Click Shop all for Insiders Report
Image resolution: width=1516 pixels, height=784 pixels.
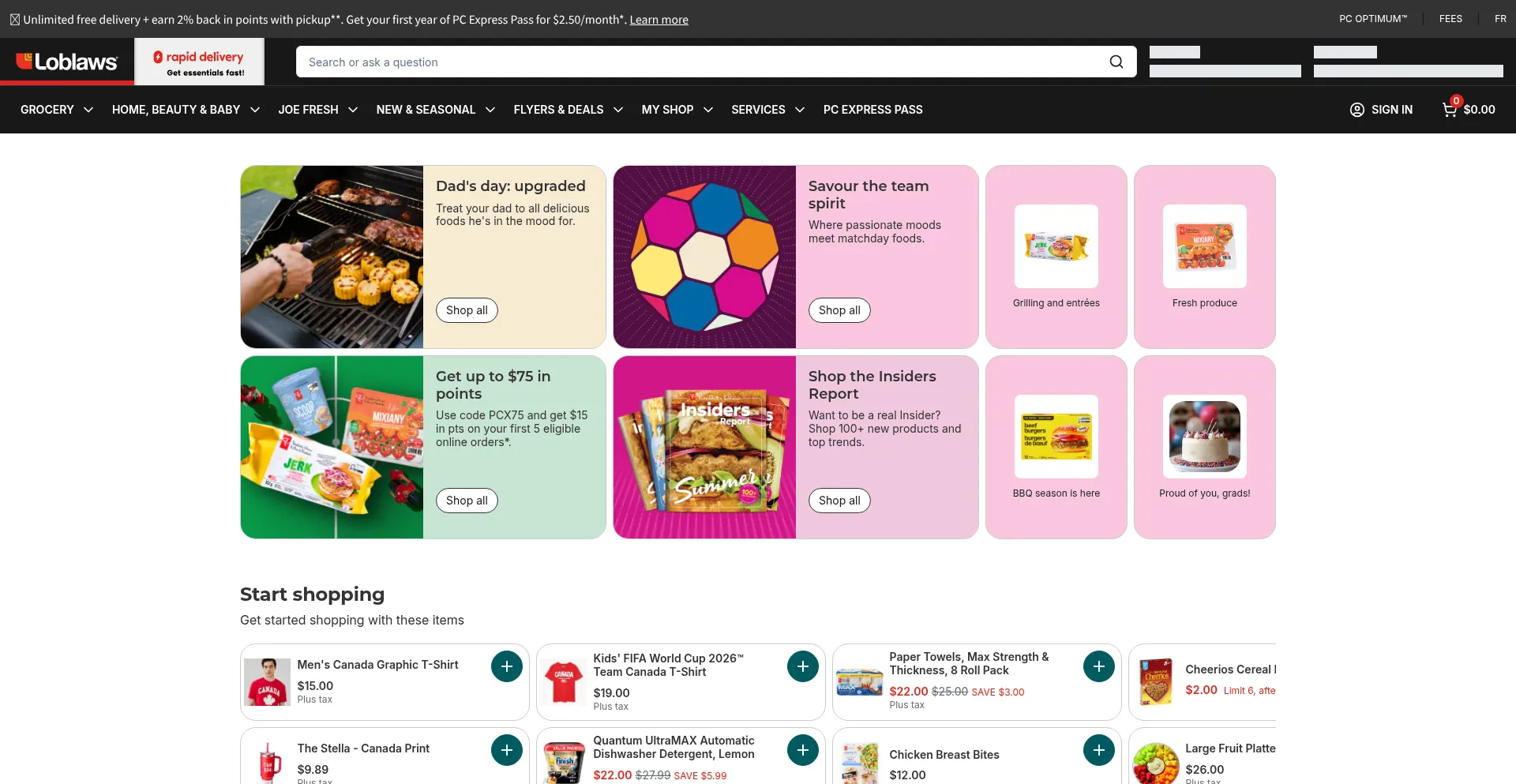click(839, 501)
